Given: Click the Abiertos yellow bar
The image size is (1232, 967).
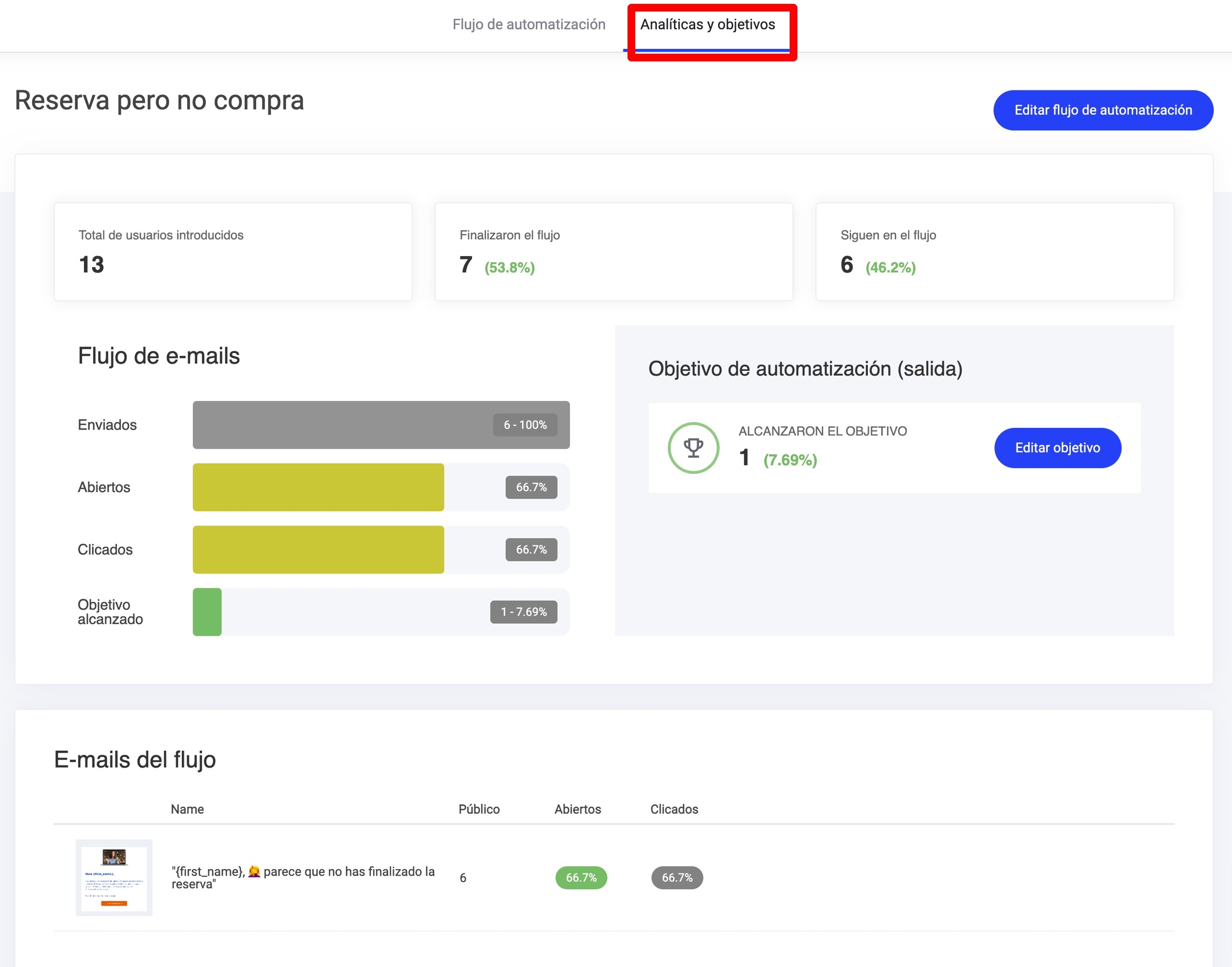Looking at the screenshot, I should click(318, 487).
